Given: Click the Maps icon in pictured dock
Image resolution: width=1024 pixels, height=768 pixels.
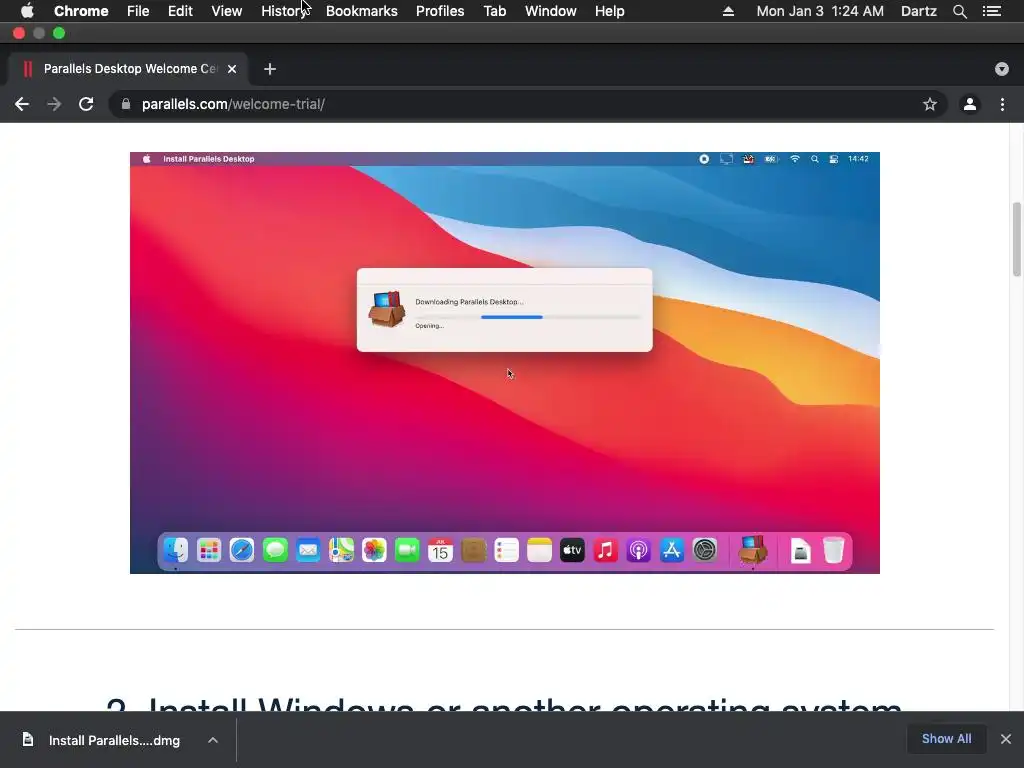Looking at the screenshot, I should [x=341, y=551].
